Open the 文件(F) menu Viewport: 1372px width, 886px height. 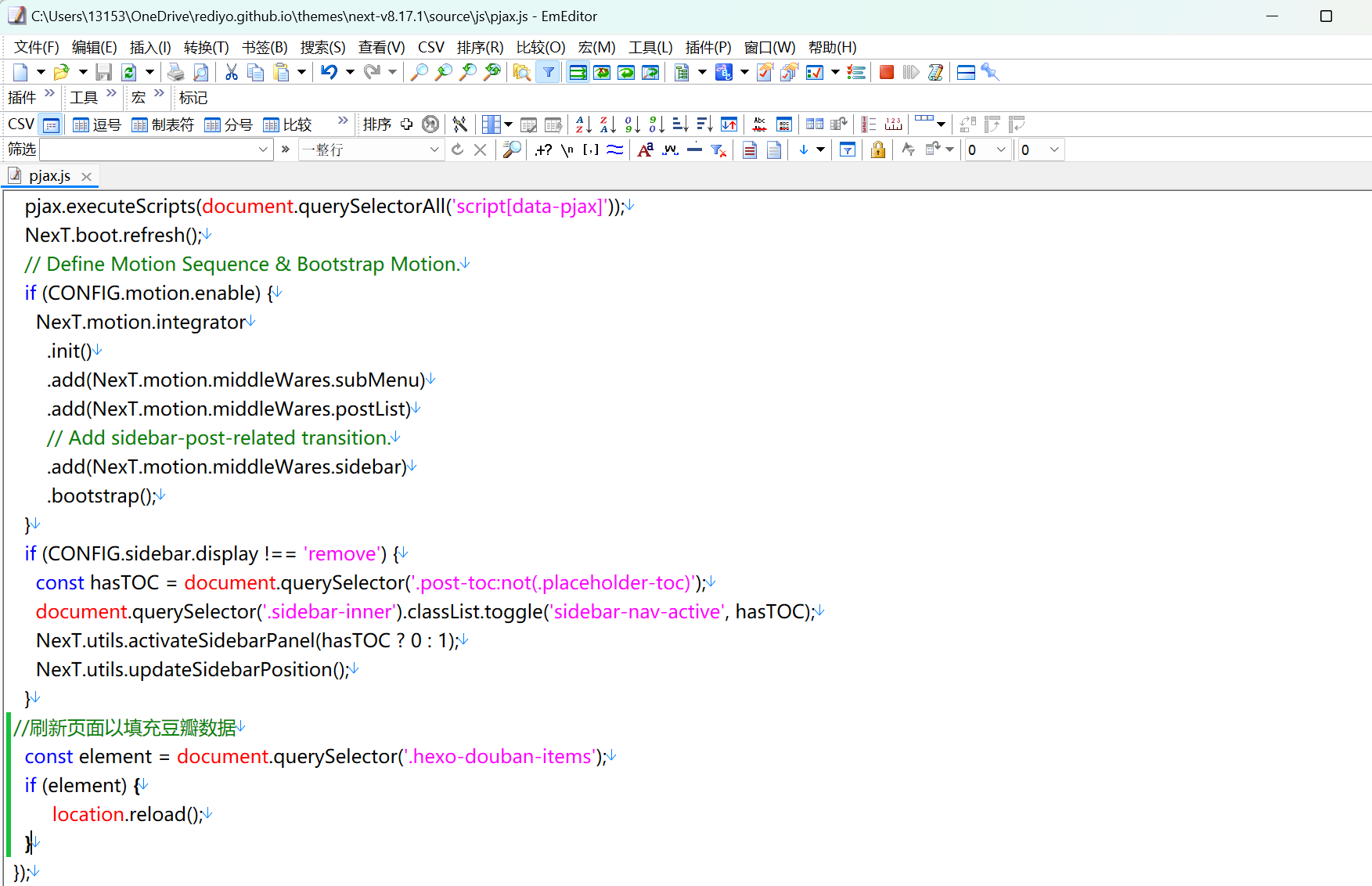tap(37, 48)
